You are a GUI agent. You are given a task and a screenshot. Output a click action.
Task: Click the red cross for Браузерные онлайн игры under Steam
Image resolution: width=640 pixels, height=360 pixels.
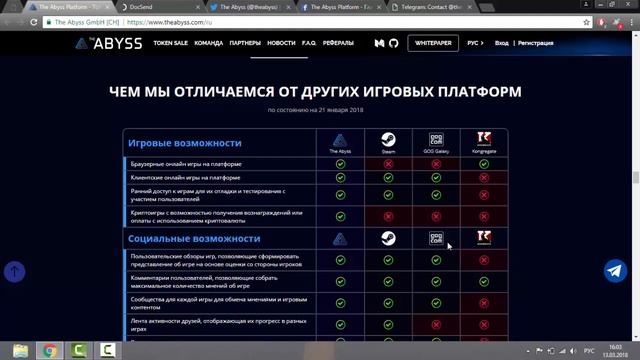click(388, 164)
